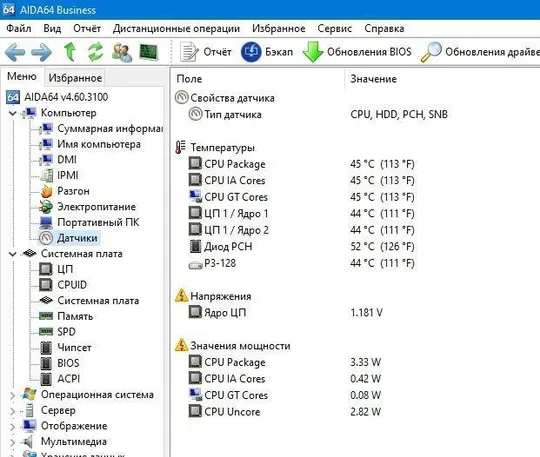
Task: Open the green monitor diagnostics icon
Action: pos(148,52)
